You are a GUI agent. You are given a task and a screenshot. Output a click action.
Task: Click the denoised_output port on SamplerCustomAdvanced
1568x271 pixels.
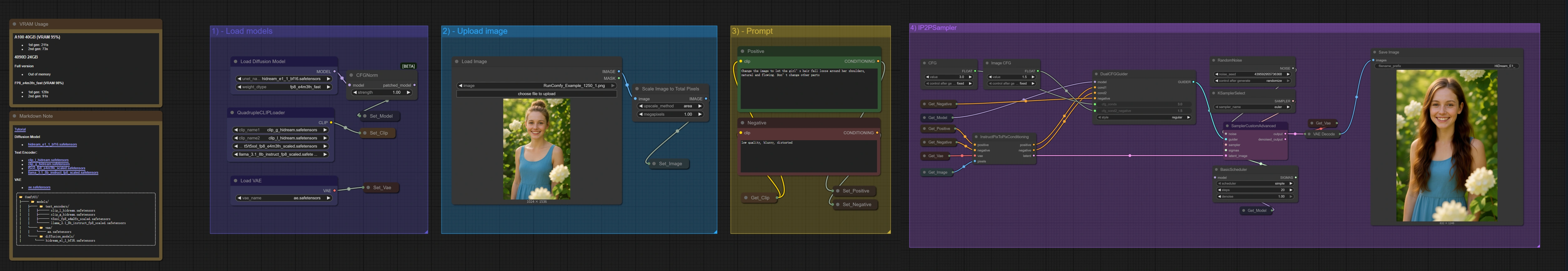tap(1285, 140)
